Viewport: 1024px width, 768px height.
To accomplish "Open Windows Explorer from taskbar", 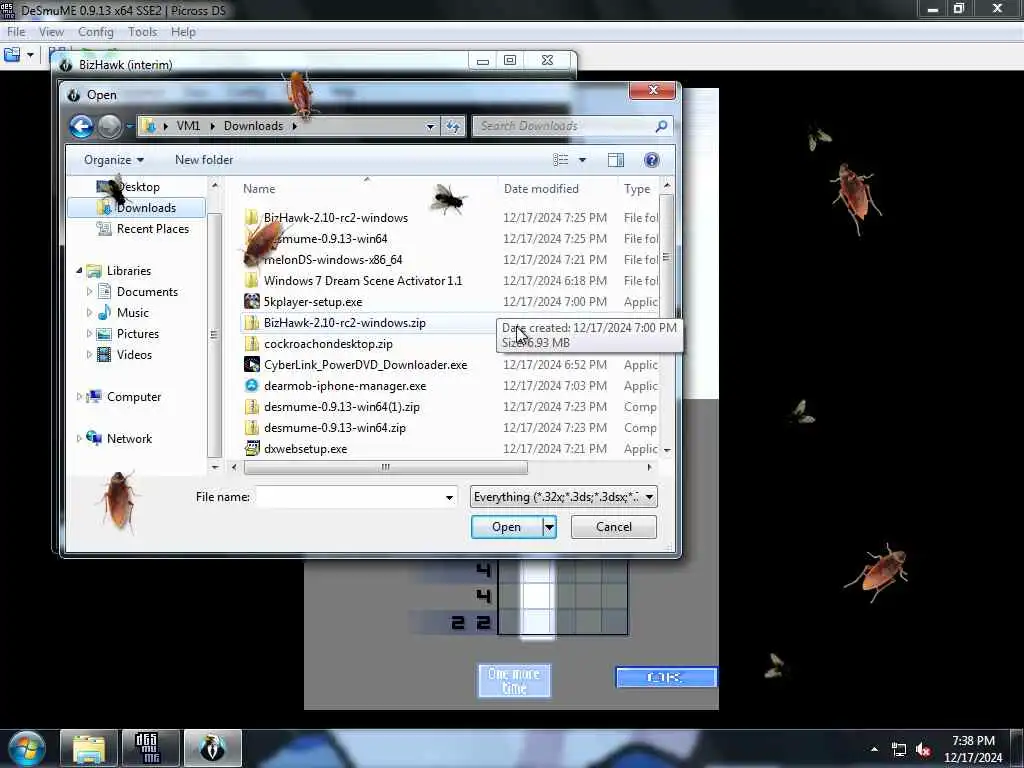I will point(89,748).
